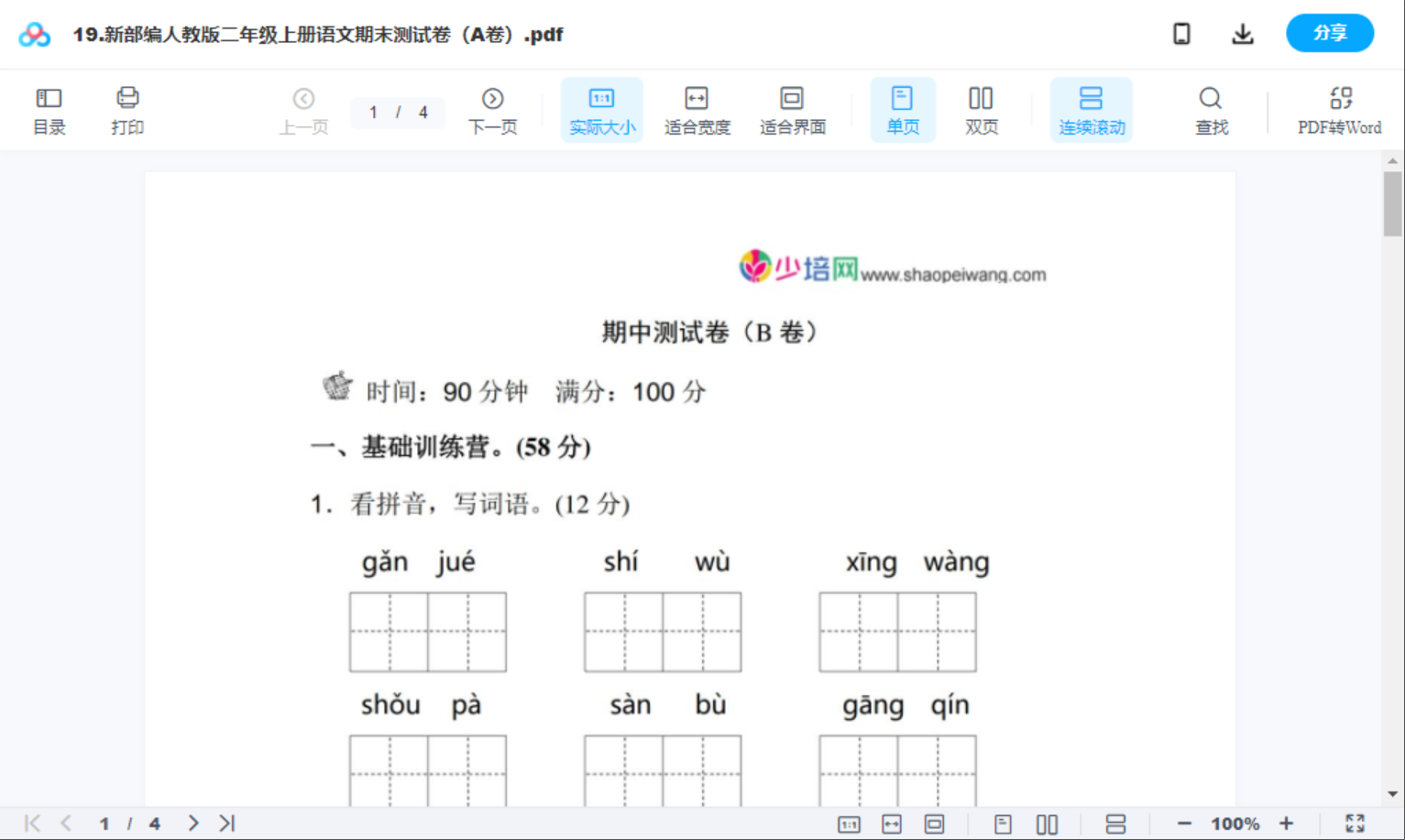This screenshot has width=1405, height=840.
Task: Open mobile view via phone icon
Action: tap(1181, 33)
